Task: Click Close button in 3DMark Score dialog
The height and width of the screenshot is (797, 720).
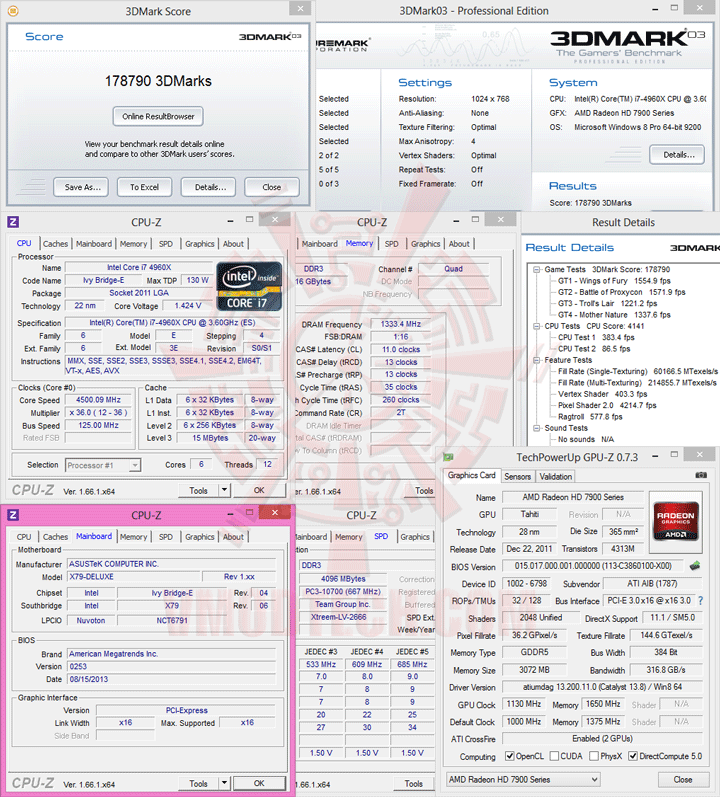Action: coord(271,187)
